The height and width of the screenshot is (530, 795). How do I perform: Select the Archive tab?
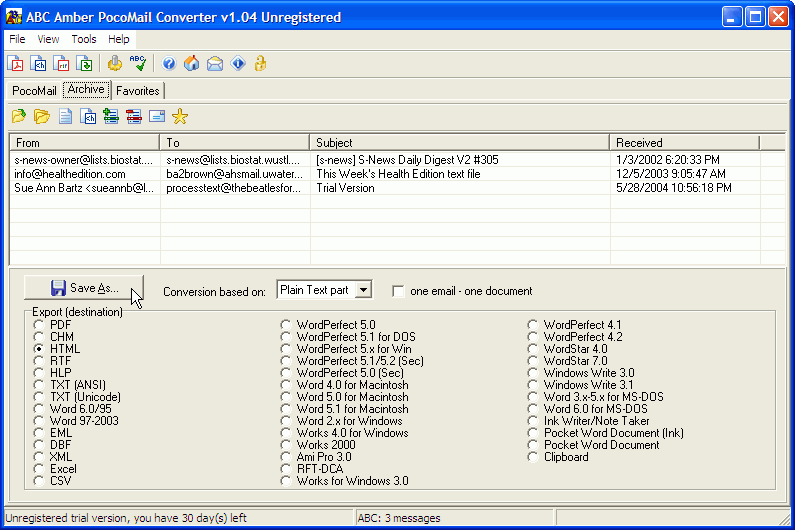tap(86, 89)
